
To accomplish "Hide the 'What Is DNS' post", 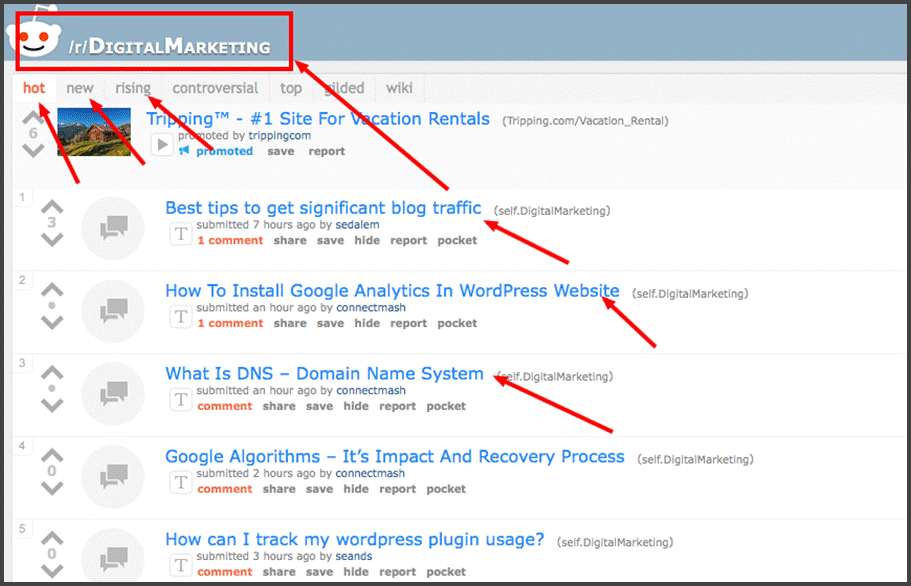I will (356, 406).
